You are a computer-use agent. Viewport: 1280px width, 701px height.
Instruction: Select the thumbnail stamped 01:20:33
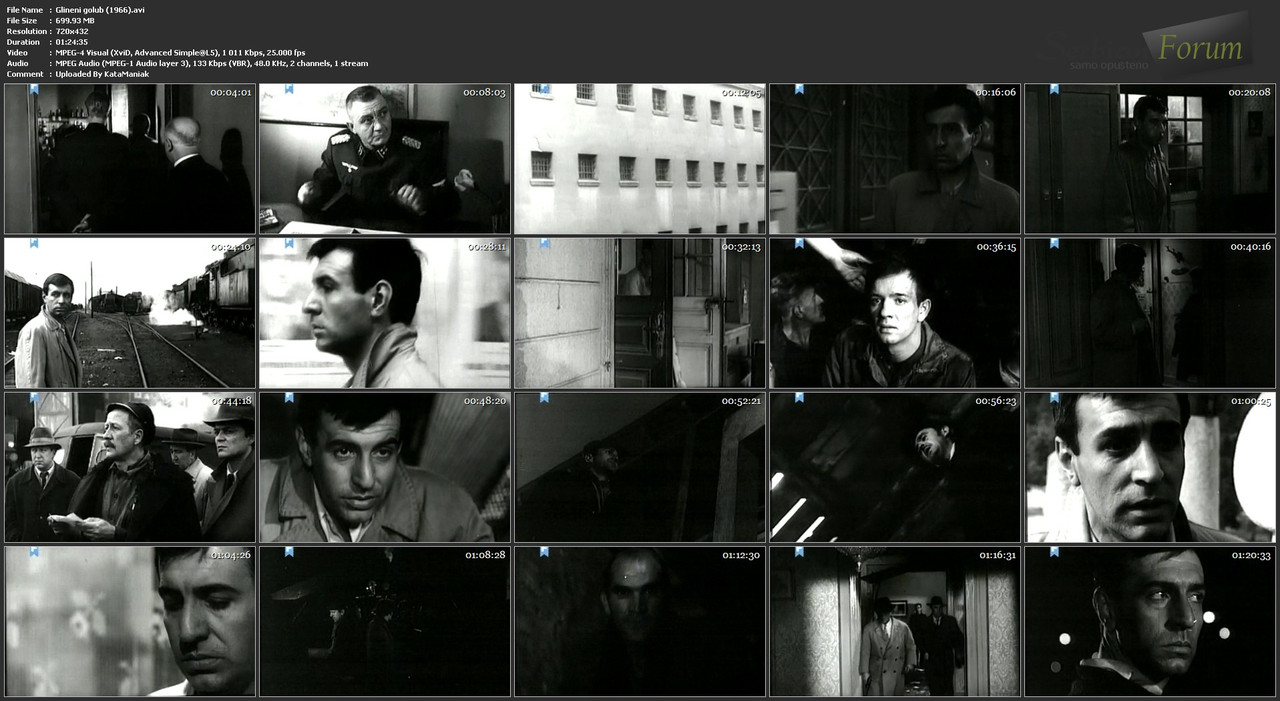click(x=1150, y=621)
